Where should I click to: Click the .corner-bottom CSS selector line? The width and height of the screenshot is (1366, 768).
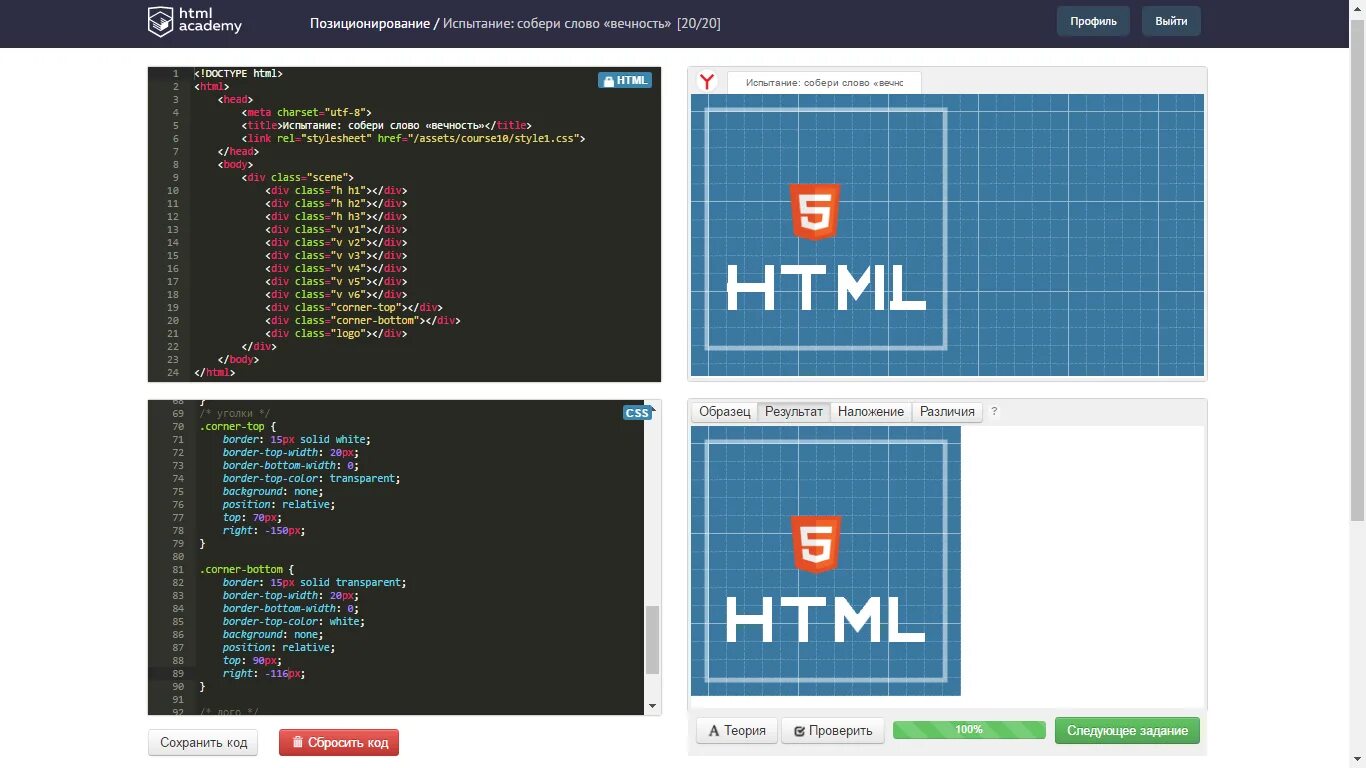point(246,569)
